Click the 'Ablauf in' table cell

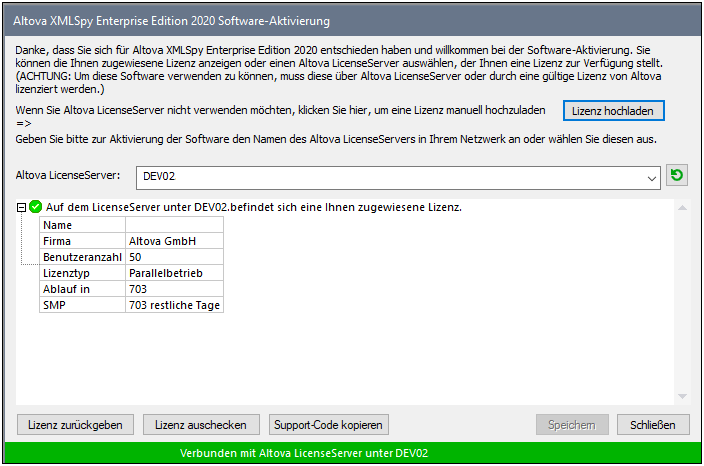tap(83, 289)
